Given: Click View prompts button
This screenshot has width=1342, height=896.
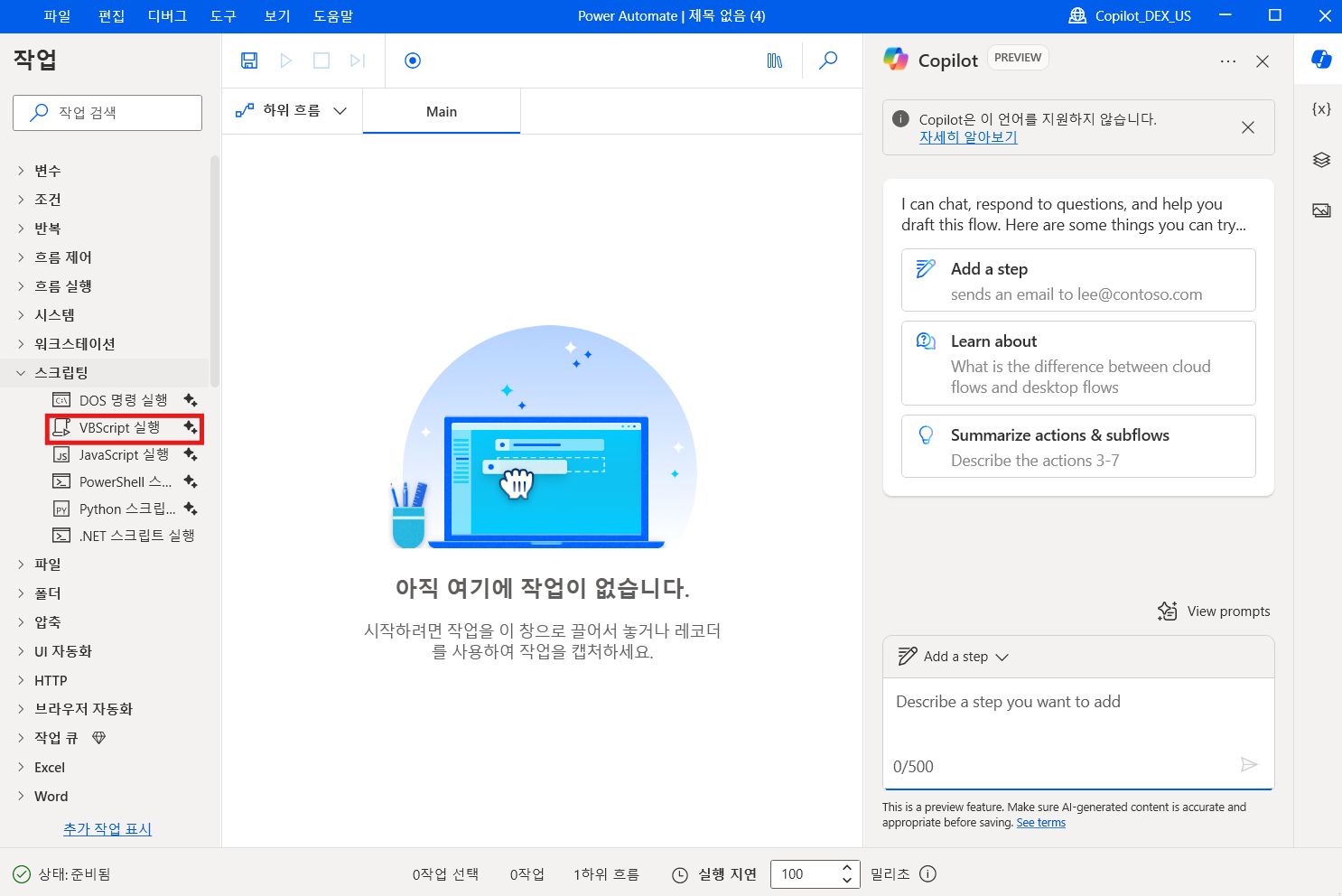Looking at the screenshot, I should click(1214, 611).
